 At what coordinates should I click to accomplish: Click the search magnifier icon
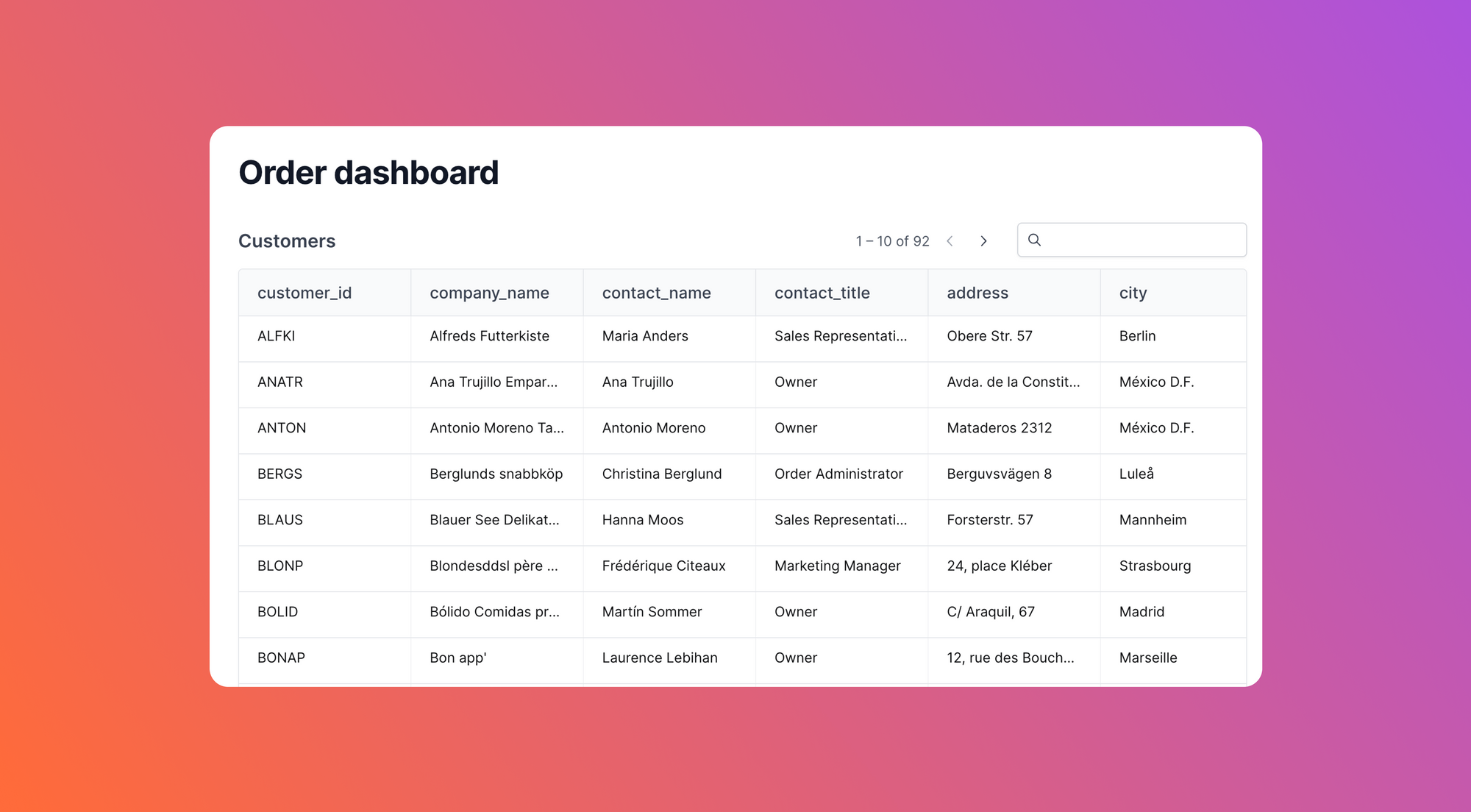tap(1034, 240)
